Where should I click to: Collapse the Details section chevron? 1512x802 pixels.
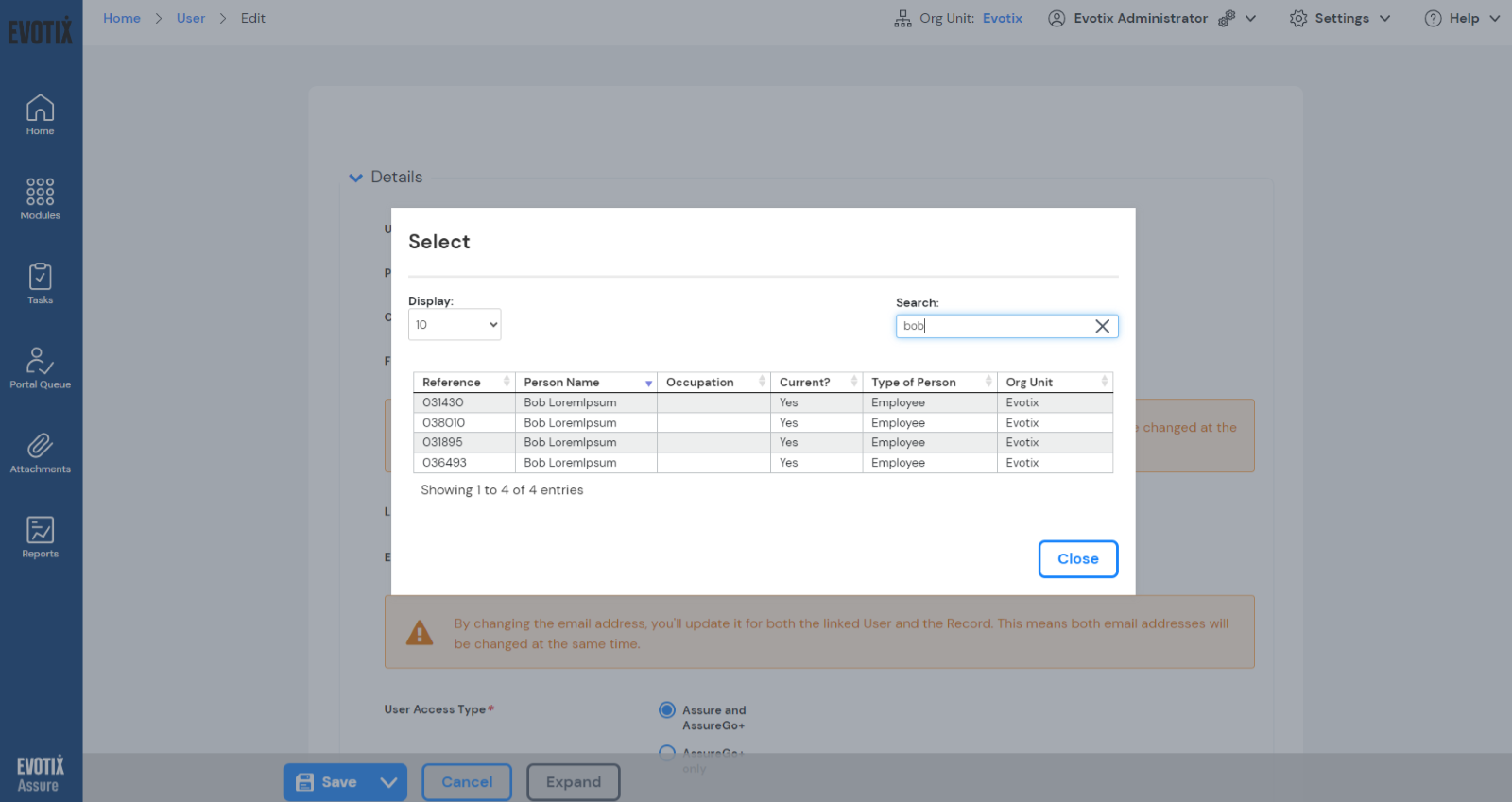355,178
